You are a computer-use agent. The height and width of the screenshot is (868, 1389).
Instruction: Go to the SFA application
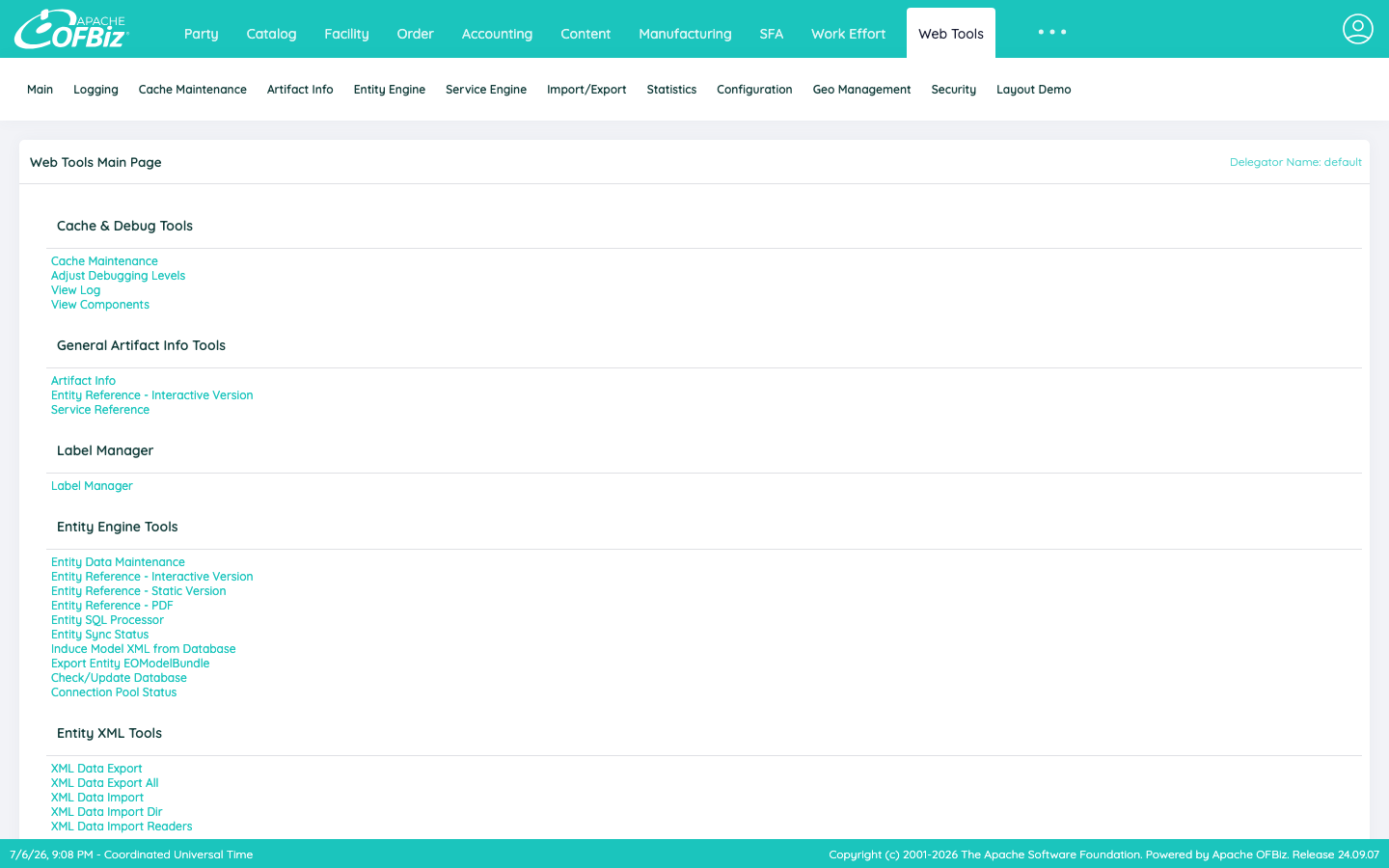click(772, 34)
